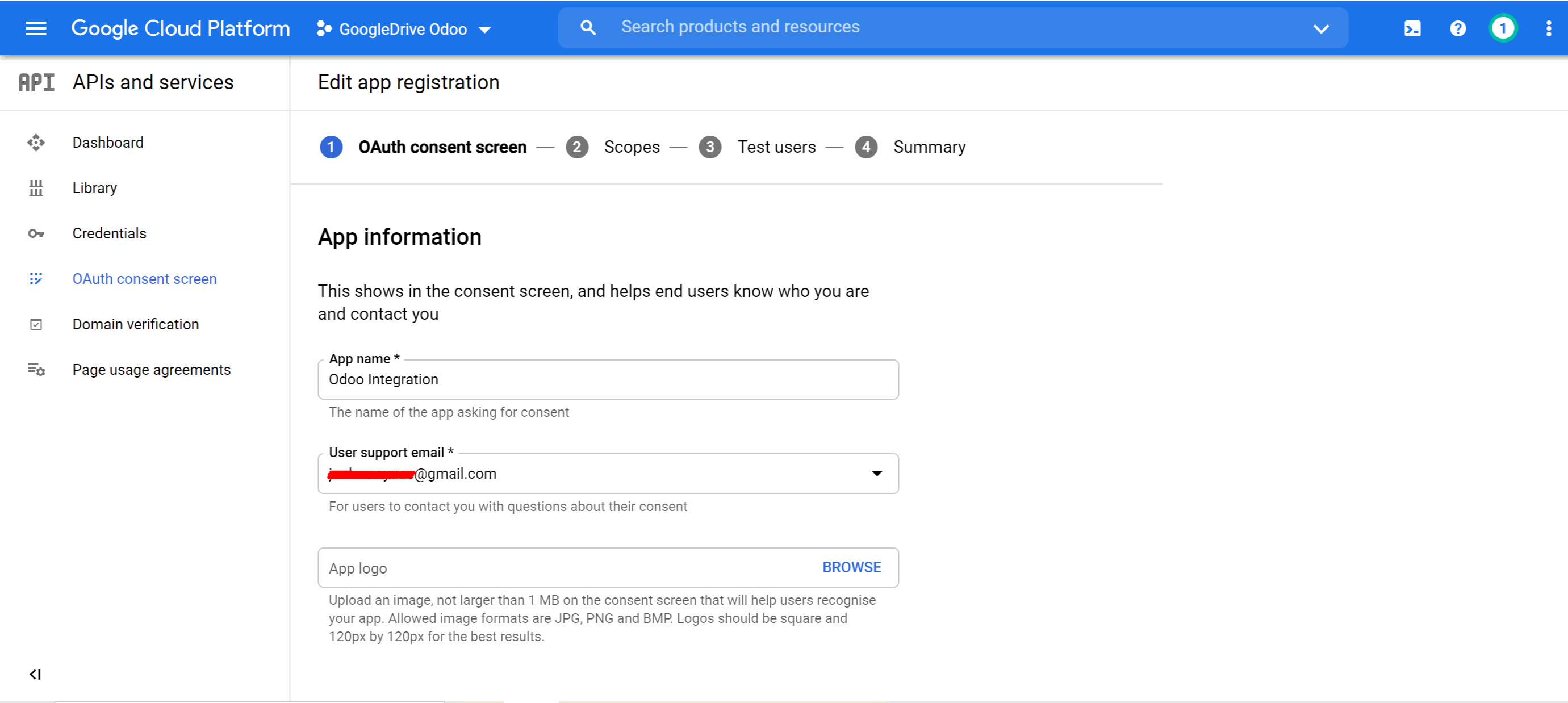Open Dashboard in the sidebar
The height and width of the screenshot is (703, 1568).
click(x=108, y=143)
